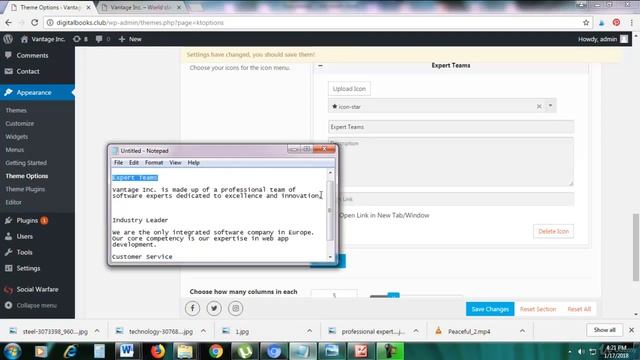The width and height of the screenshot is (640, 360).
Task: Open Firefox from the taskbar
Action: pyautogui.click(x=158, y=351)
